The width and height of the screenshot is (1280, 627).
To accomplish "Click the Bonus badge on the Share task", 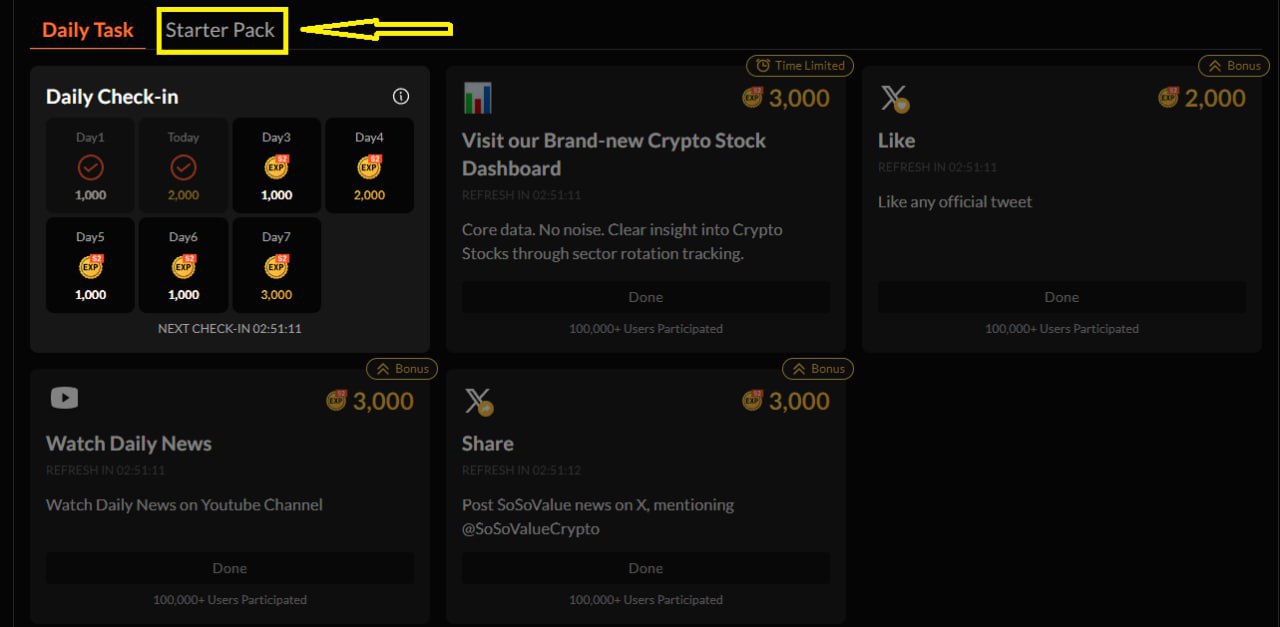I will click(x=819, y=369).
